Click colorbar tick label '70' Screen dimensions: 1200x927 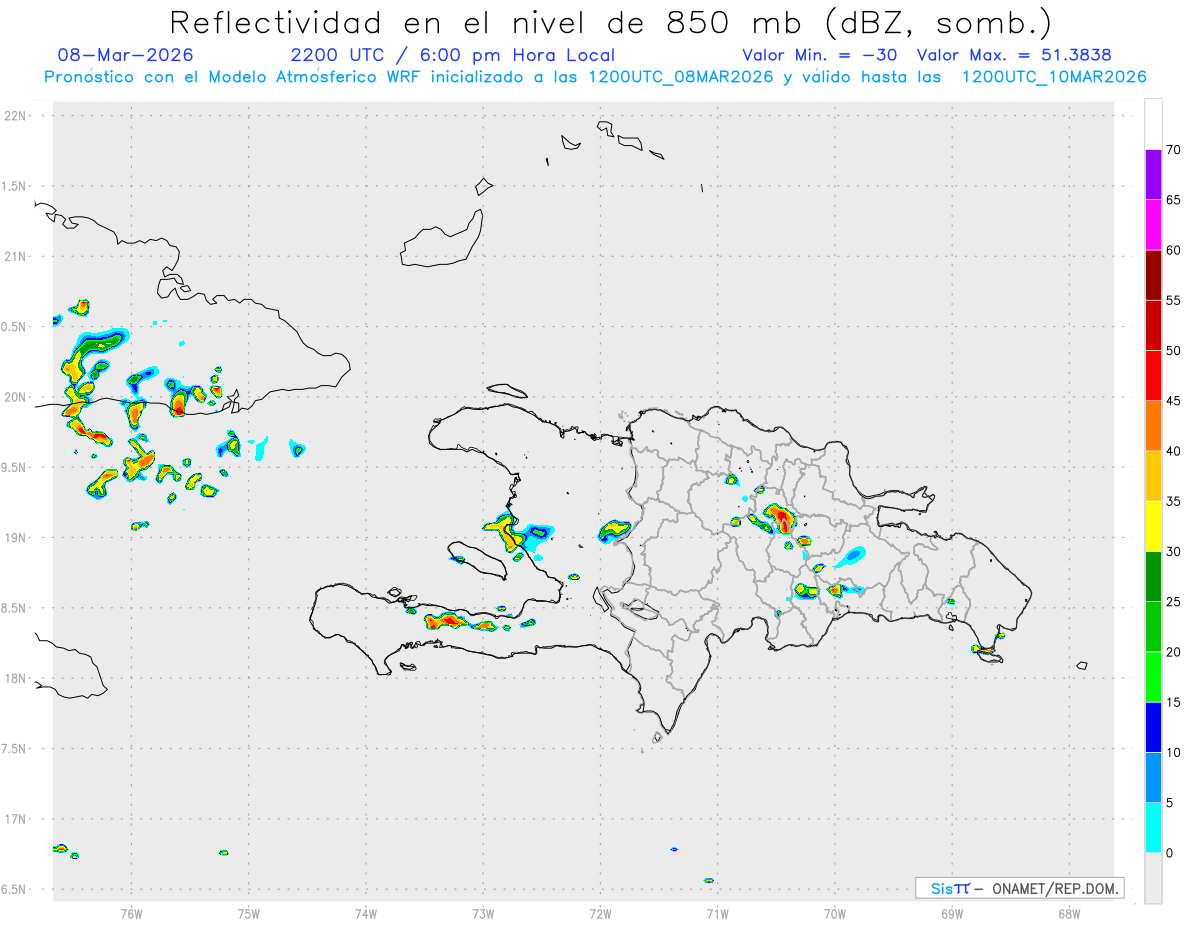click(1173, 150)
